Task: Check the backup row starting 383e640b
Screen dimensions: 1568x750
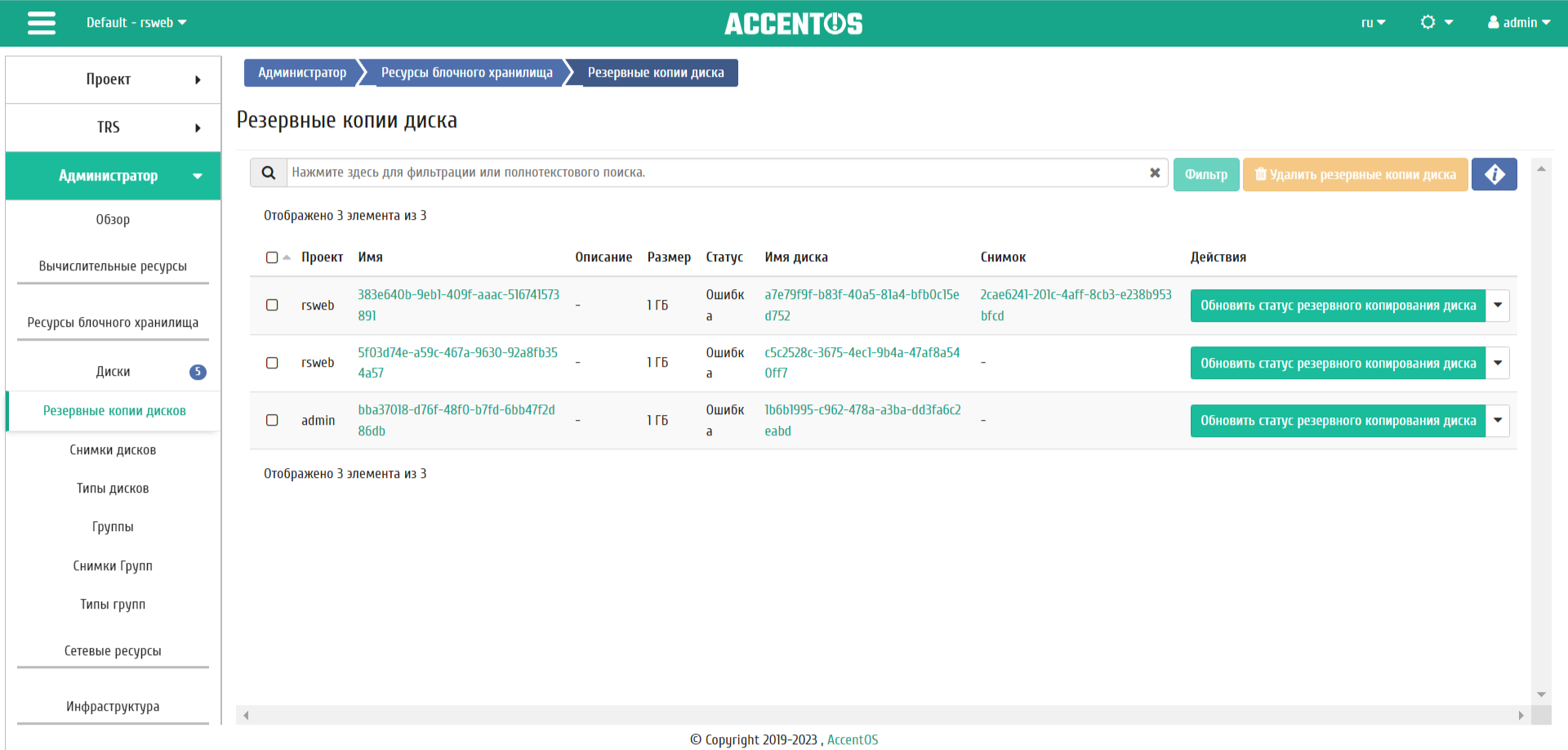Action: click(272, 305)
